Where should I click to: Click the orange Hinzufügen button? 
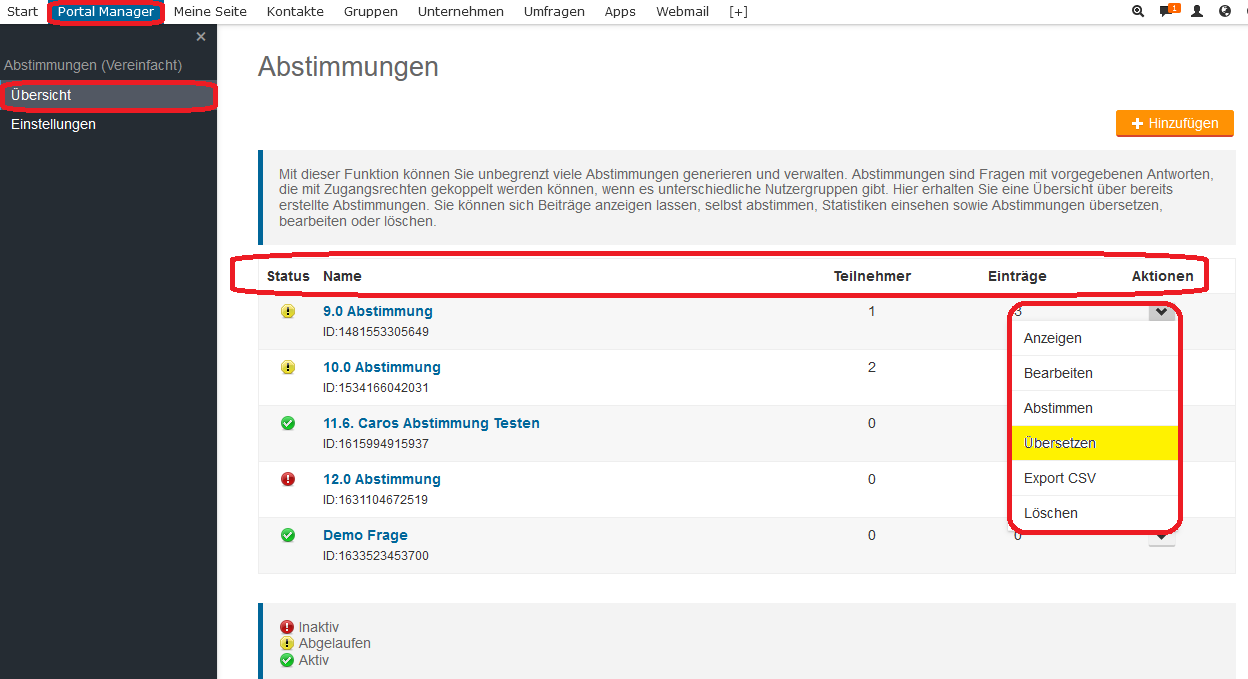tap(1175, 123)
